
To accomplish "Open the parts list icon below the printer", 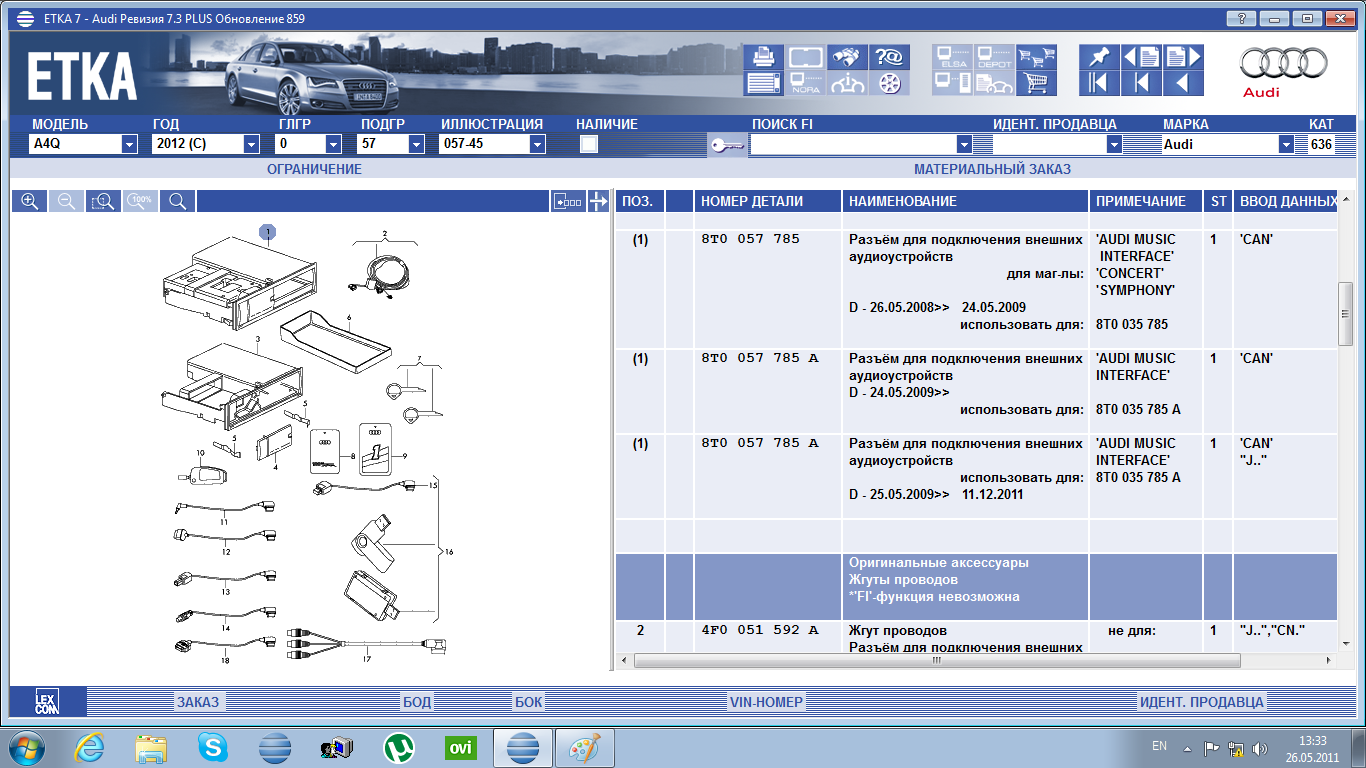I will (763, 83).
